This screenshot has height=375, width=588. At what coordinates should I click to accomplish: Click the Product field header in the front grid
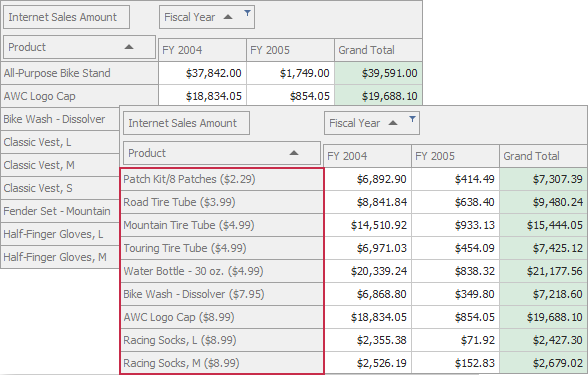point(222,153)
